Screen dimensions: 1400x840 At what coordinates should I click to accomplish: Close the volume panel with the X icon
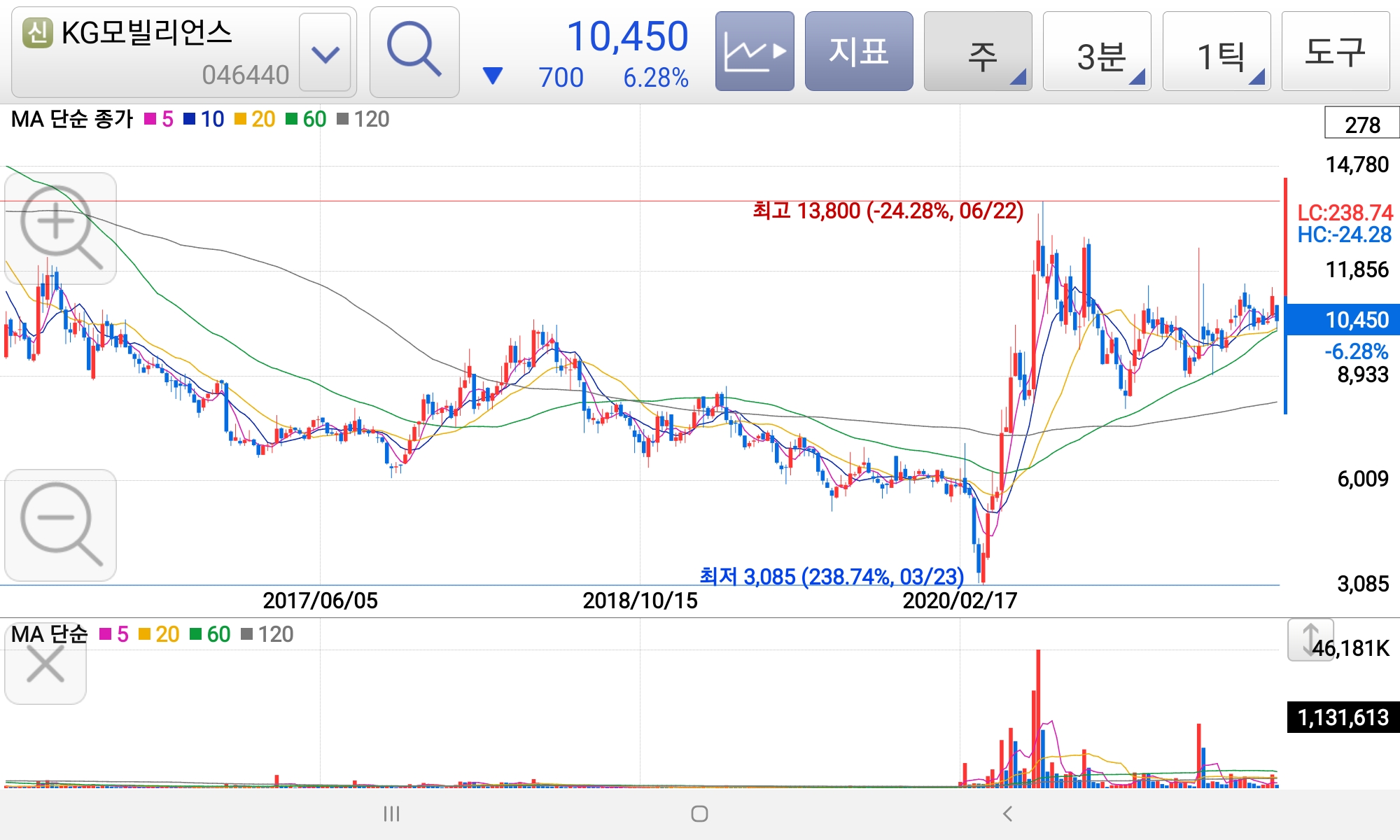coord(45,664)
